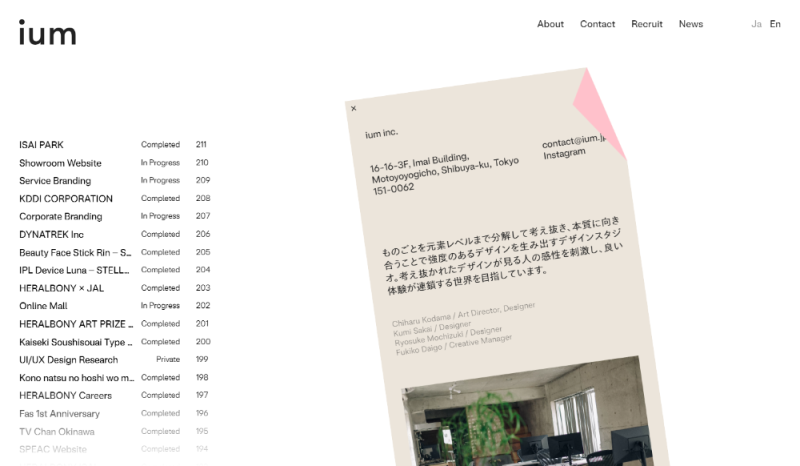Select the address line '16-16-3F, Imai Building,'
The width and height of the screenshot is (800, 466).
coord(419,162)
